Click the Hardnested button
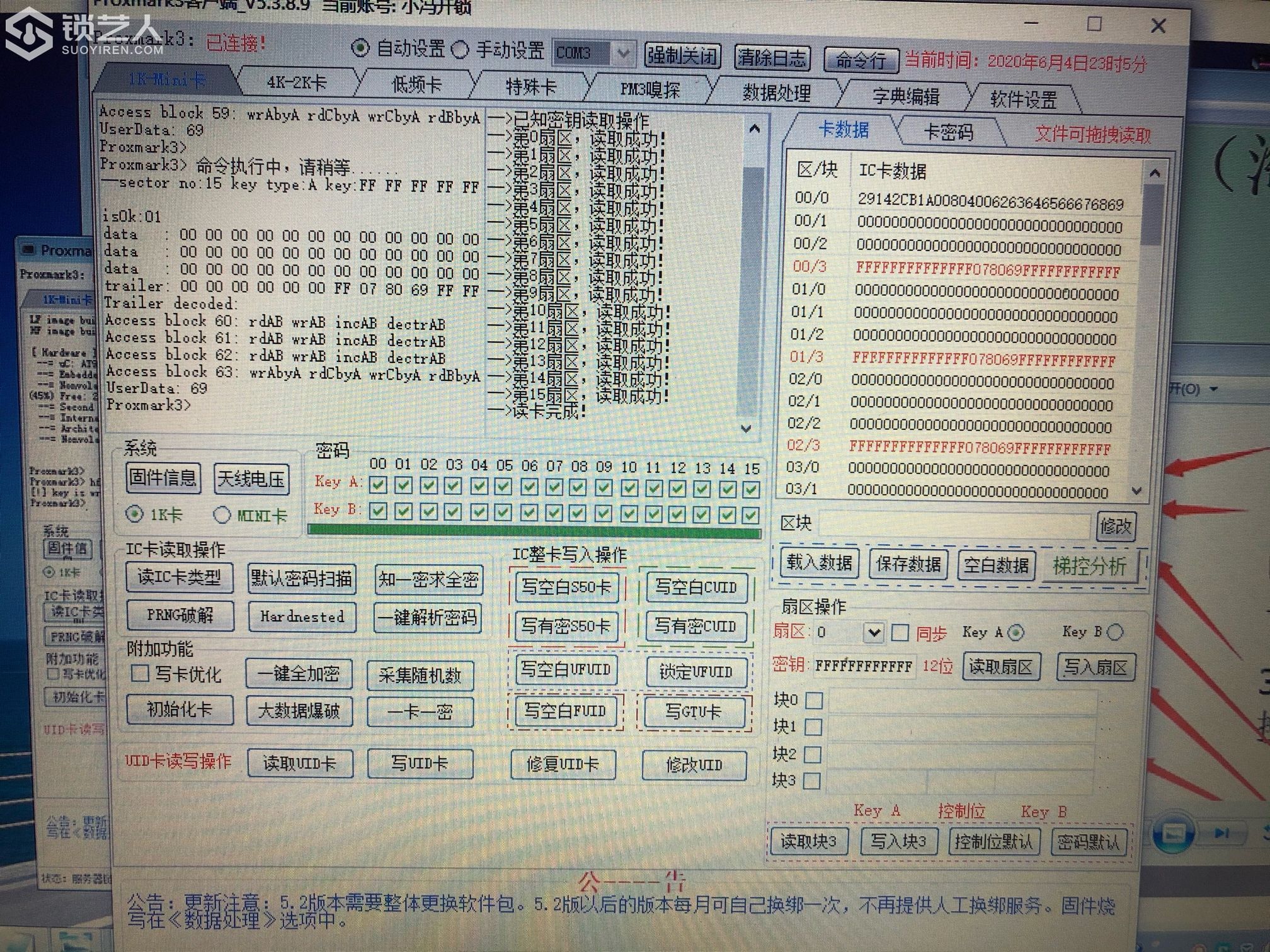Image resolution: width=1270 pixels, height=952 pixels. pos(302,617)
